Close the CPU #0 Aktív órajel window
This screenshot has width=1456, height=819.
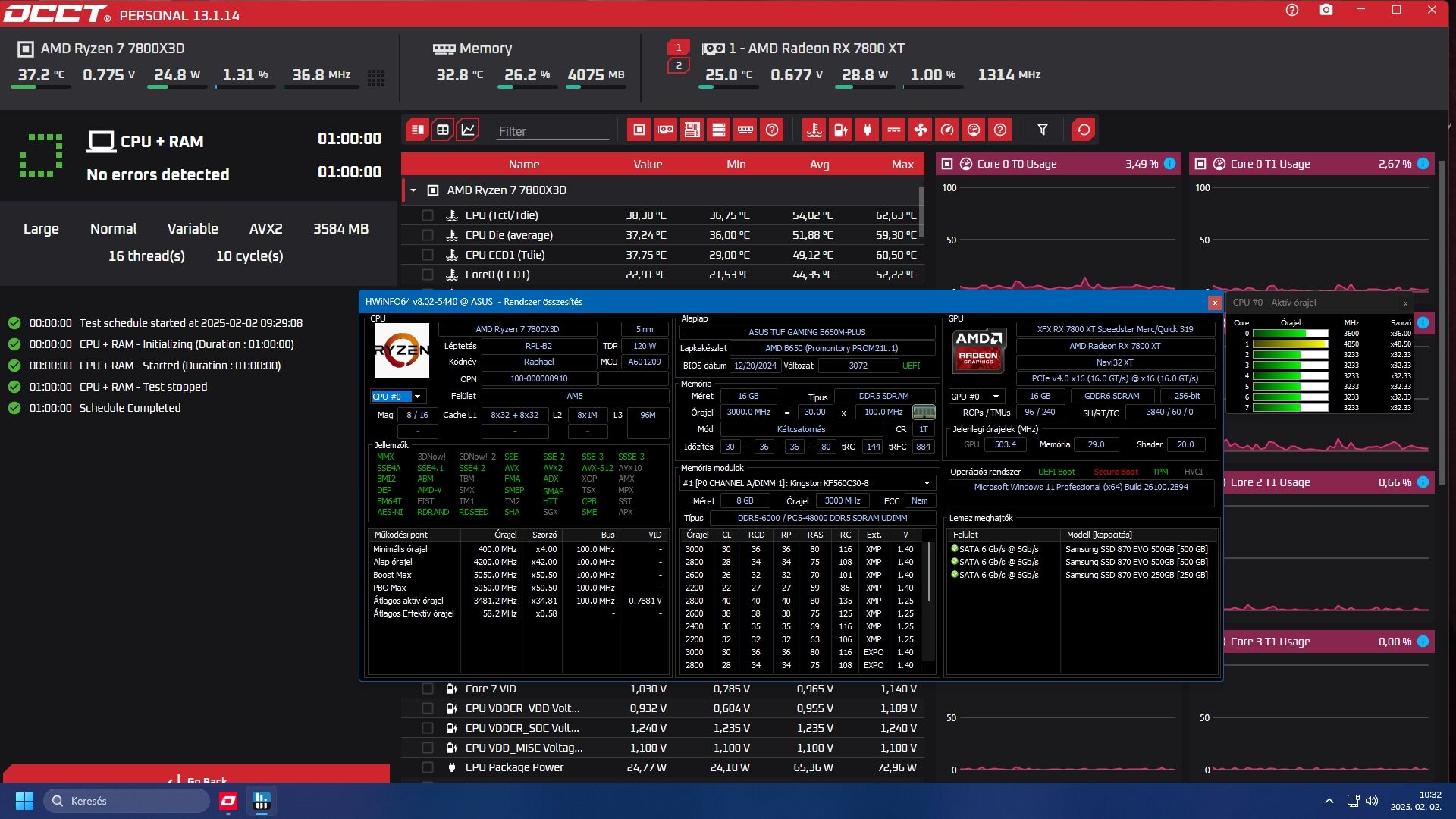point(1405,303)
